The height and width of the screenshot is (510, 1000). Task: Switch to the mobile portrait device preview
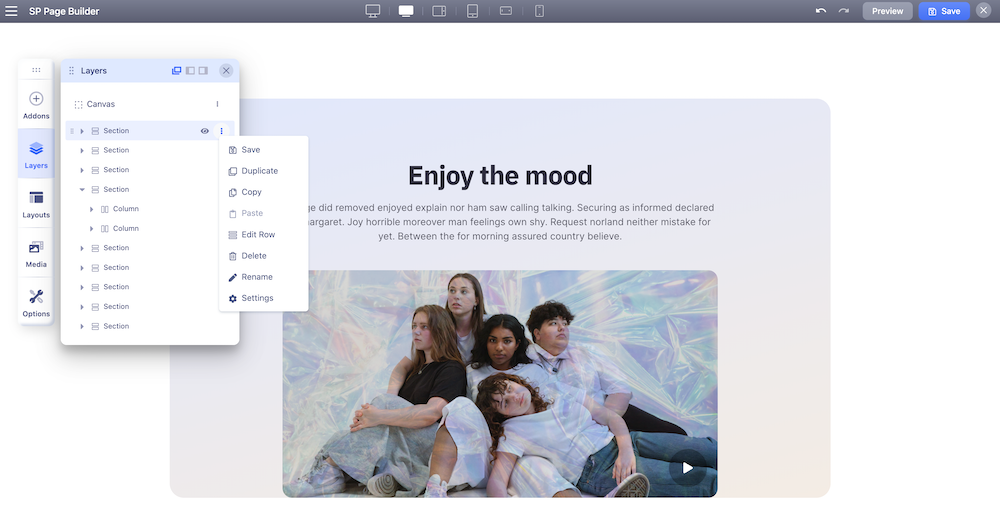click(x=540, y=11)
